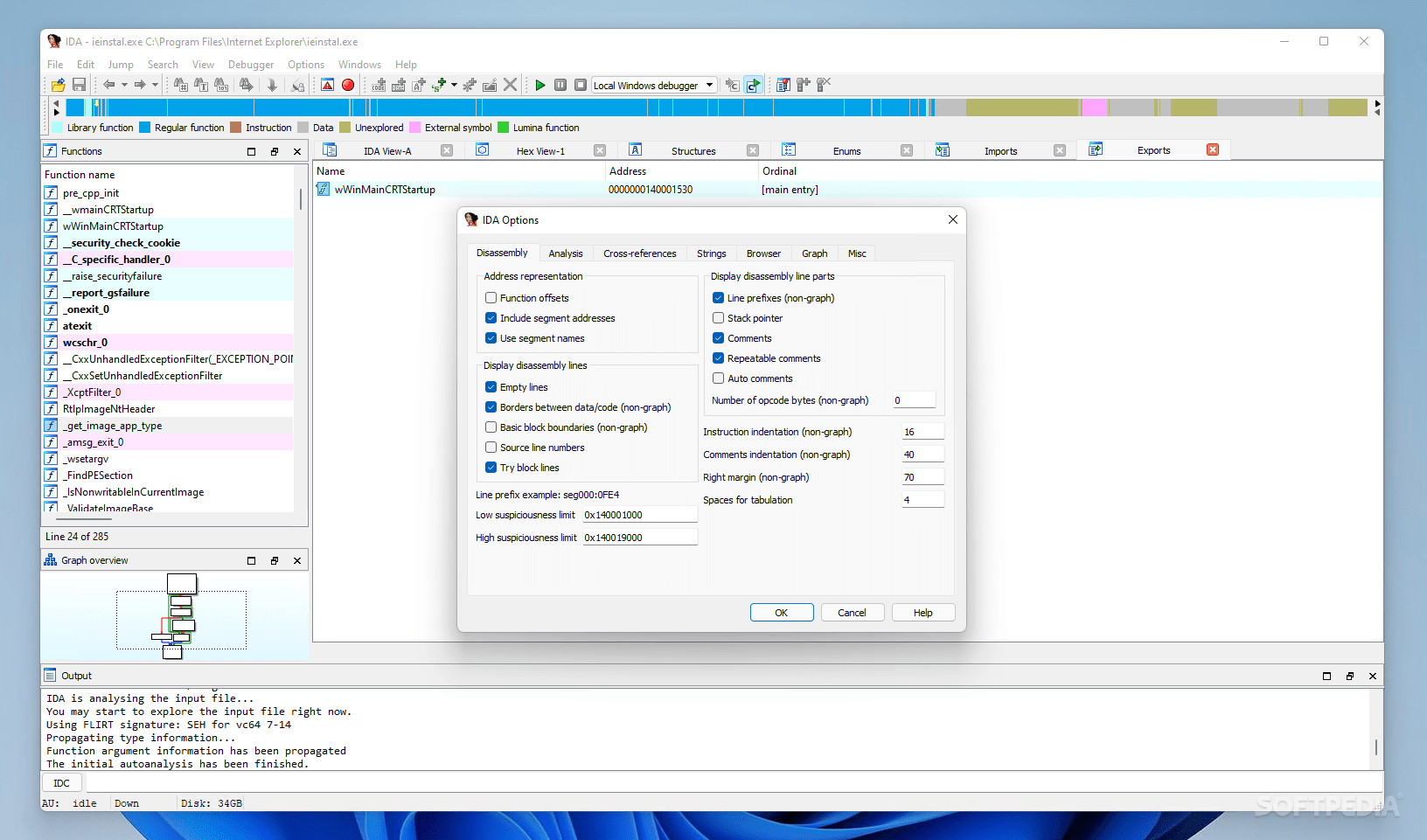Click the IDA View-A tab icon
This screenshot has height=840, width=1427.
pos(331,150)
